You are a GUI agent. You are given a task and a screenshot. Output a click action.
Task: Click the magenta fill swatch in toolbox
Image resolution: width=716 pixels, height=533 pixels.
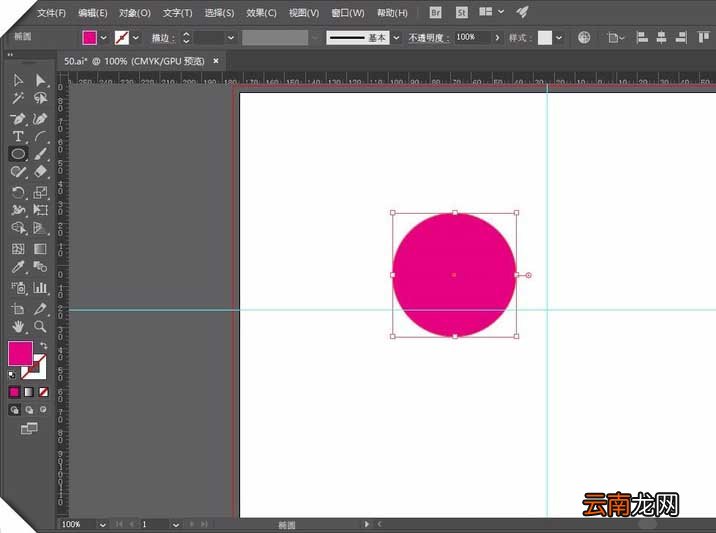(20, 353)
